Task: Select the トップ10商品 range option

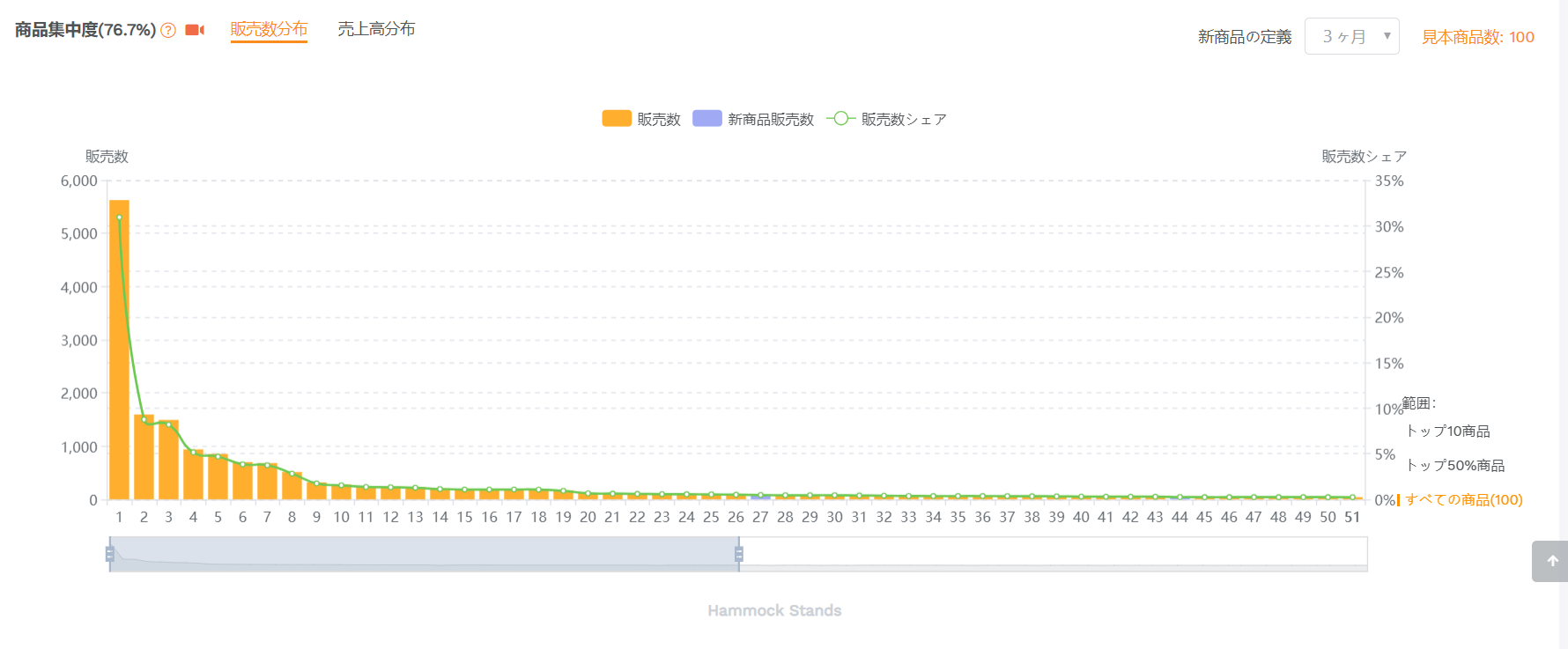Action: (x=1447, y=431)
